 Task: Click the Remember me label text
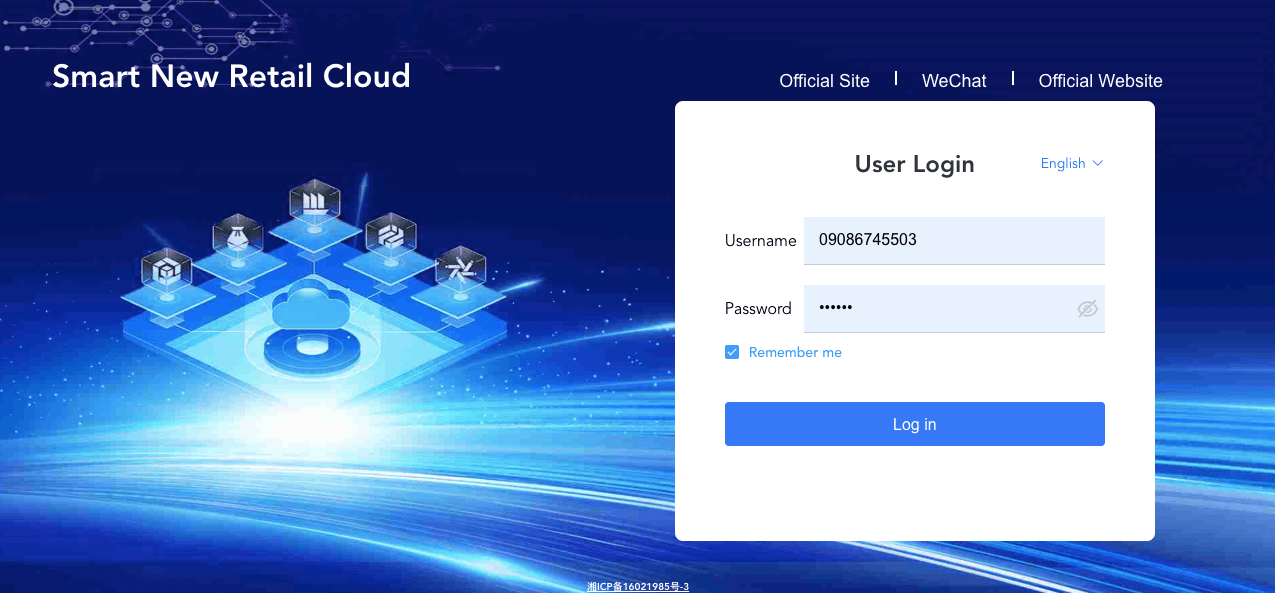(795, 353)
